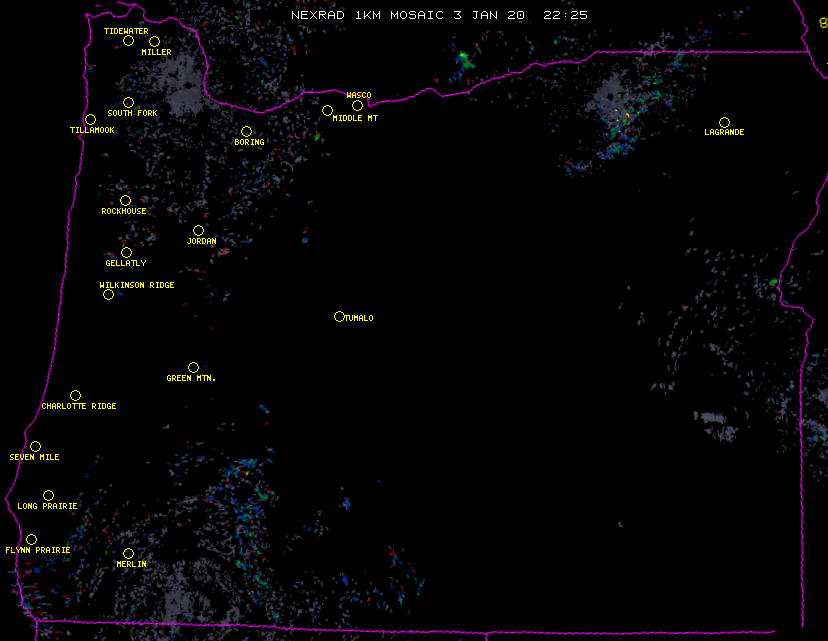This screenshot has height=641, width=828.
Task: Click the Wasco station circle marker
Action: (357, 105)
